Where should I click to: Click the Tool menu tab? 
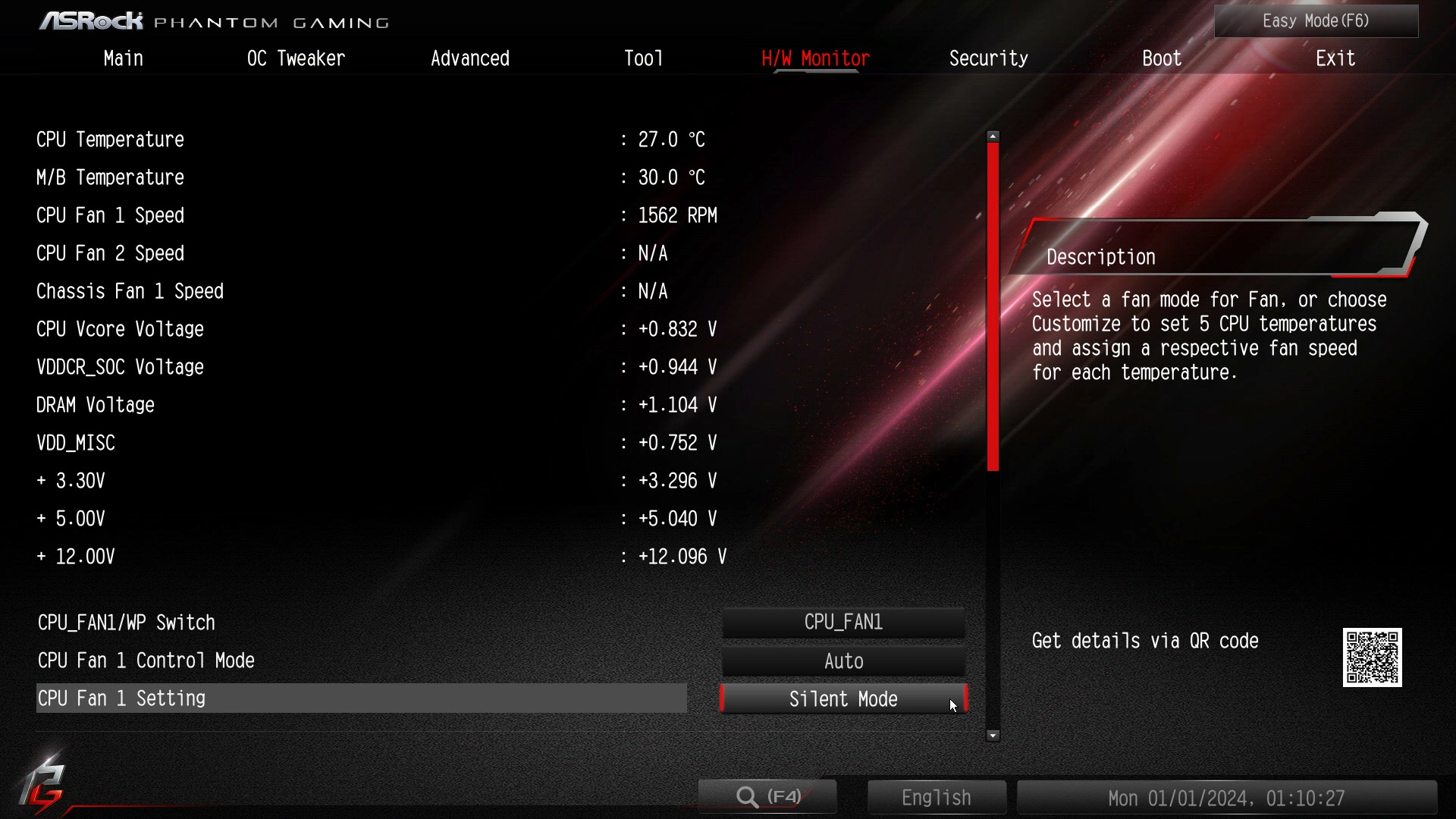point(644,57)
